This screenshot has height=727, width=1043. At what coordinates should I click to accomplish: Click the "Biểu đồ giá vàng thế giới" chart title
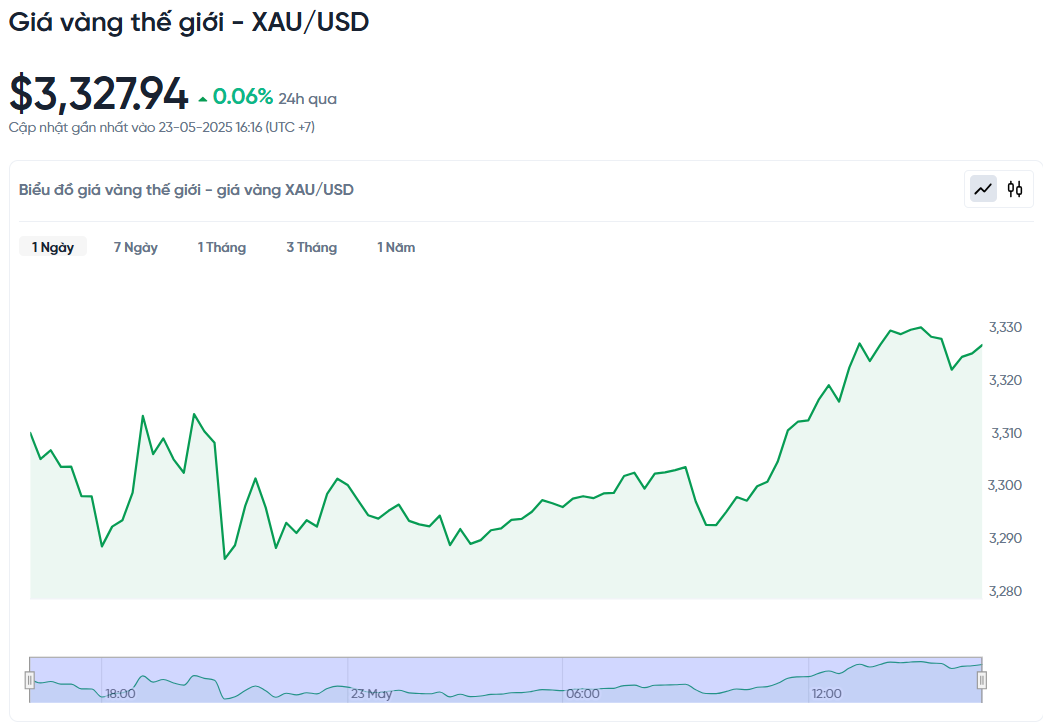click(186, 190)
